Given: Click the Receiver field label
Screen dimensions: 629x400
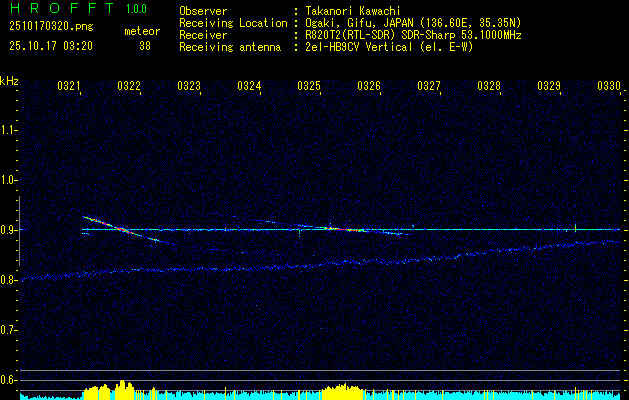Looking at the screenshot, I should (x=203, y=35).
